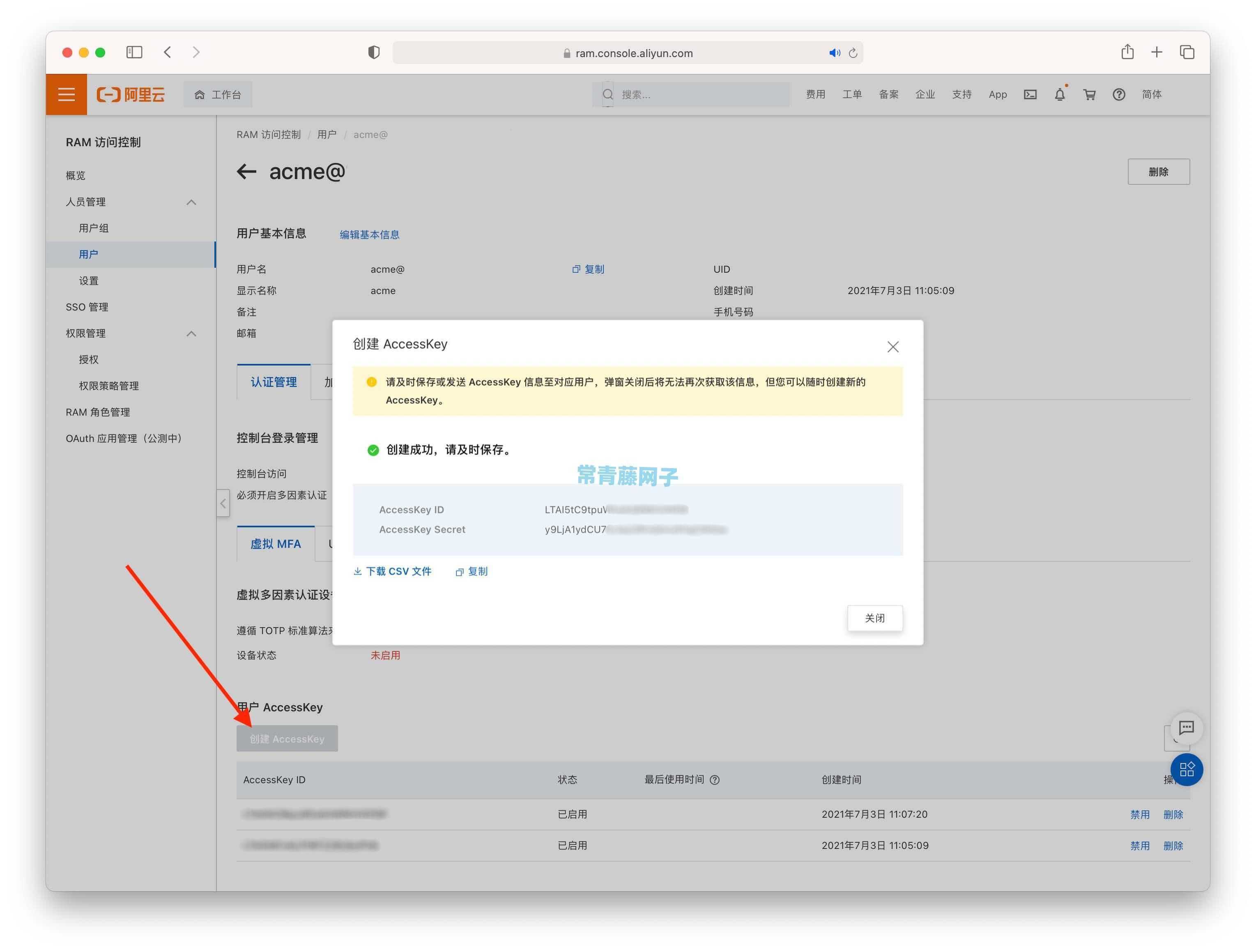Go forward in Safari

[x=196, y=52]
